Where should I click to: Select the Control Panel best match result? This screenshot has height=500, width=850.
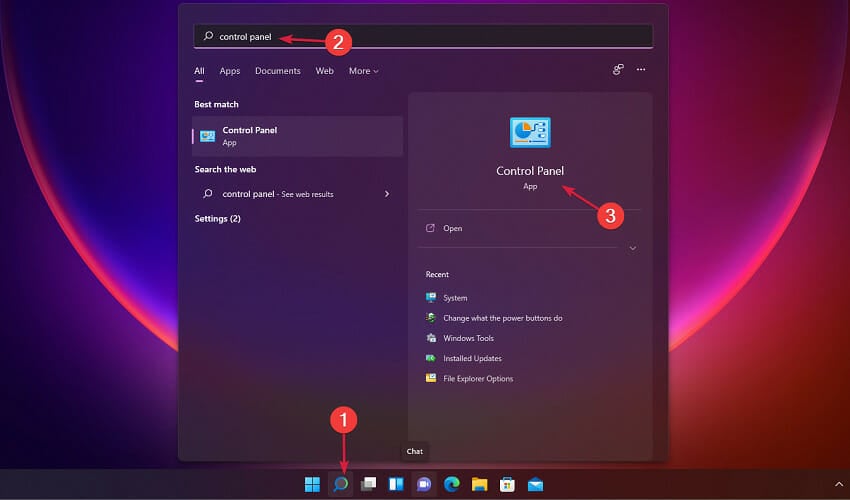[x=298, y=136]
